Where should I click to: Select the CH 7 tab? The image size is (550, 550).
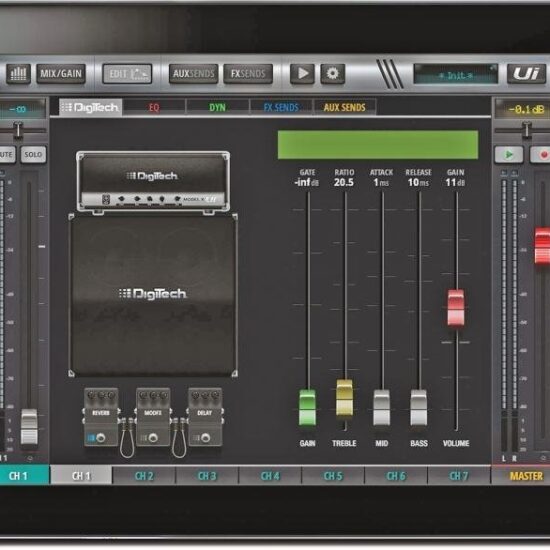coord(459,476)
